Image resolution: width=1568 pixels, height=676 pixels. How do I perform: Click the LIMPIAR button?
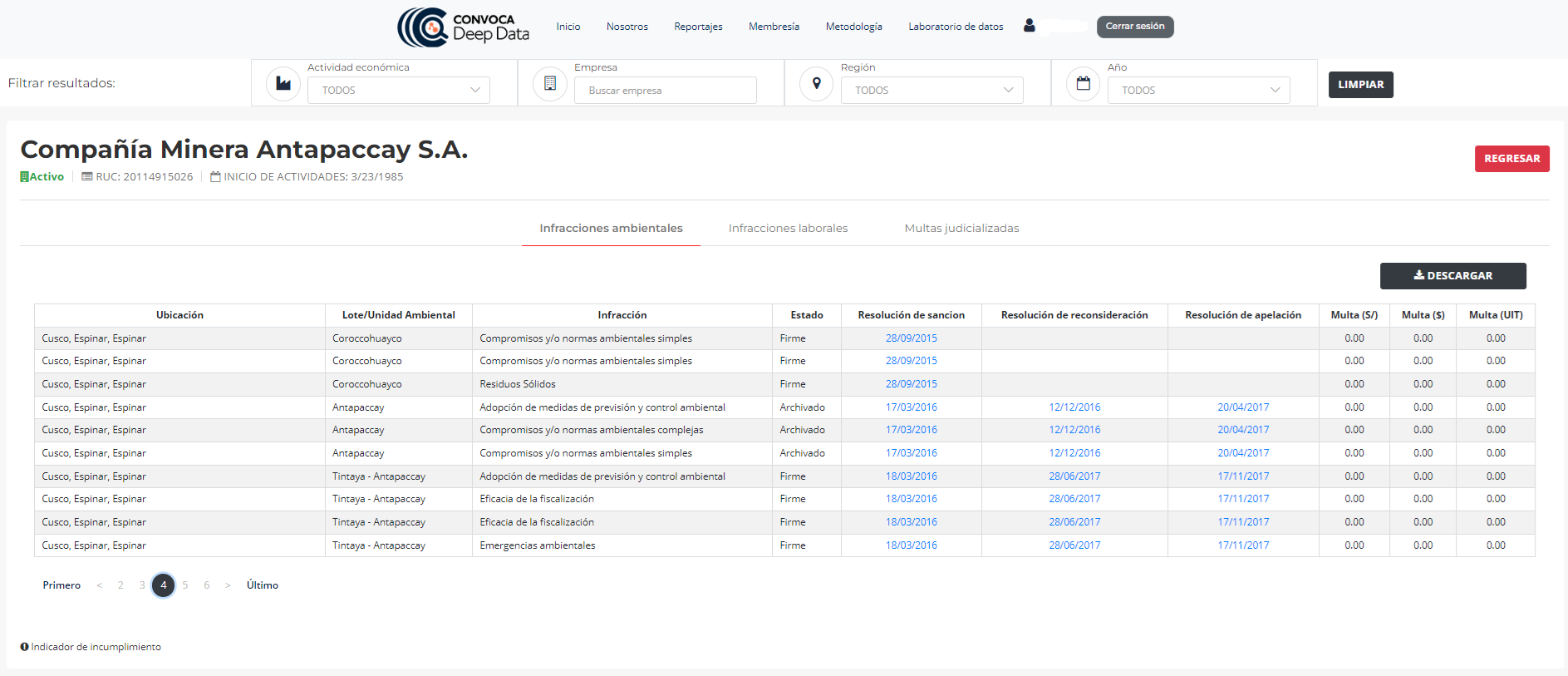[1361, 85]
